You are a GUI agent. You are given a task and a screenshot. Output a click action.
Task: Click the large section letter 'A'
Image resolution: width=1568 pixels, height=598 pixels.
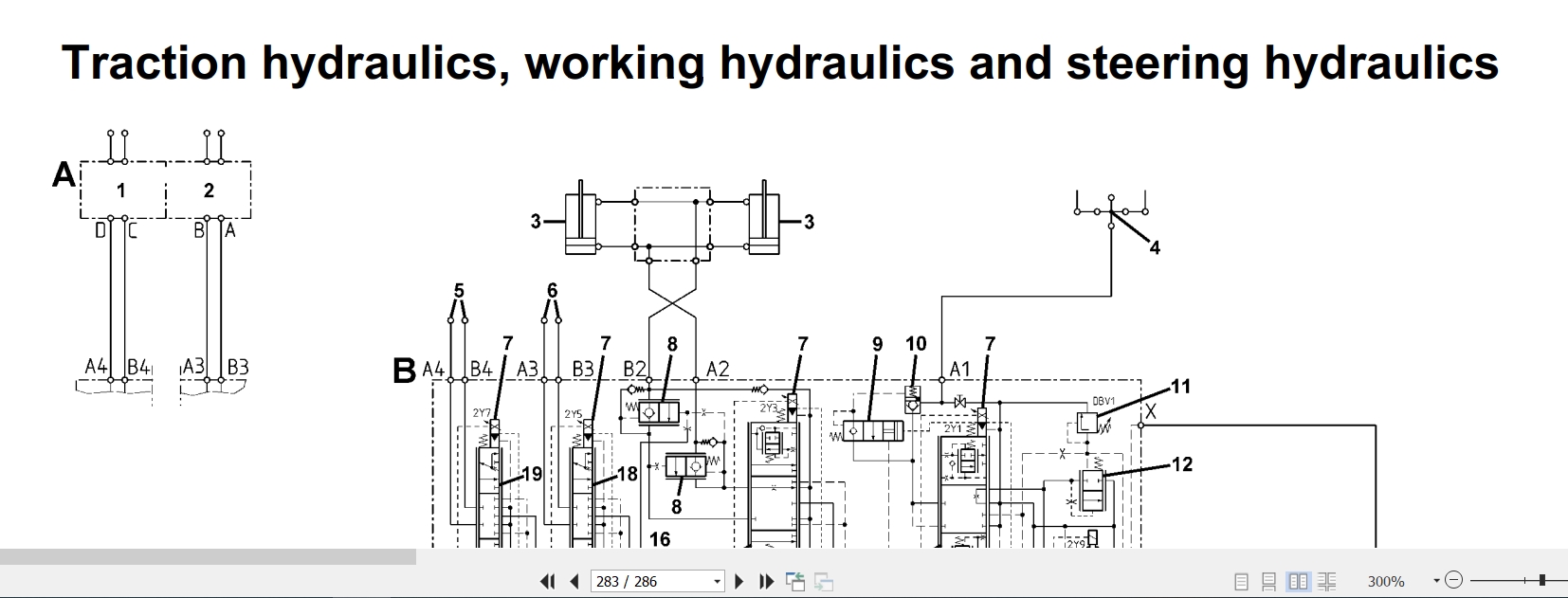[x=64, y=174]
